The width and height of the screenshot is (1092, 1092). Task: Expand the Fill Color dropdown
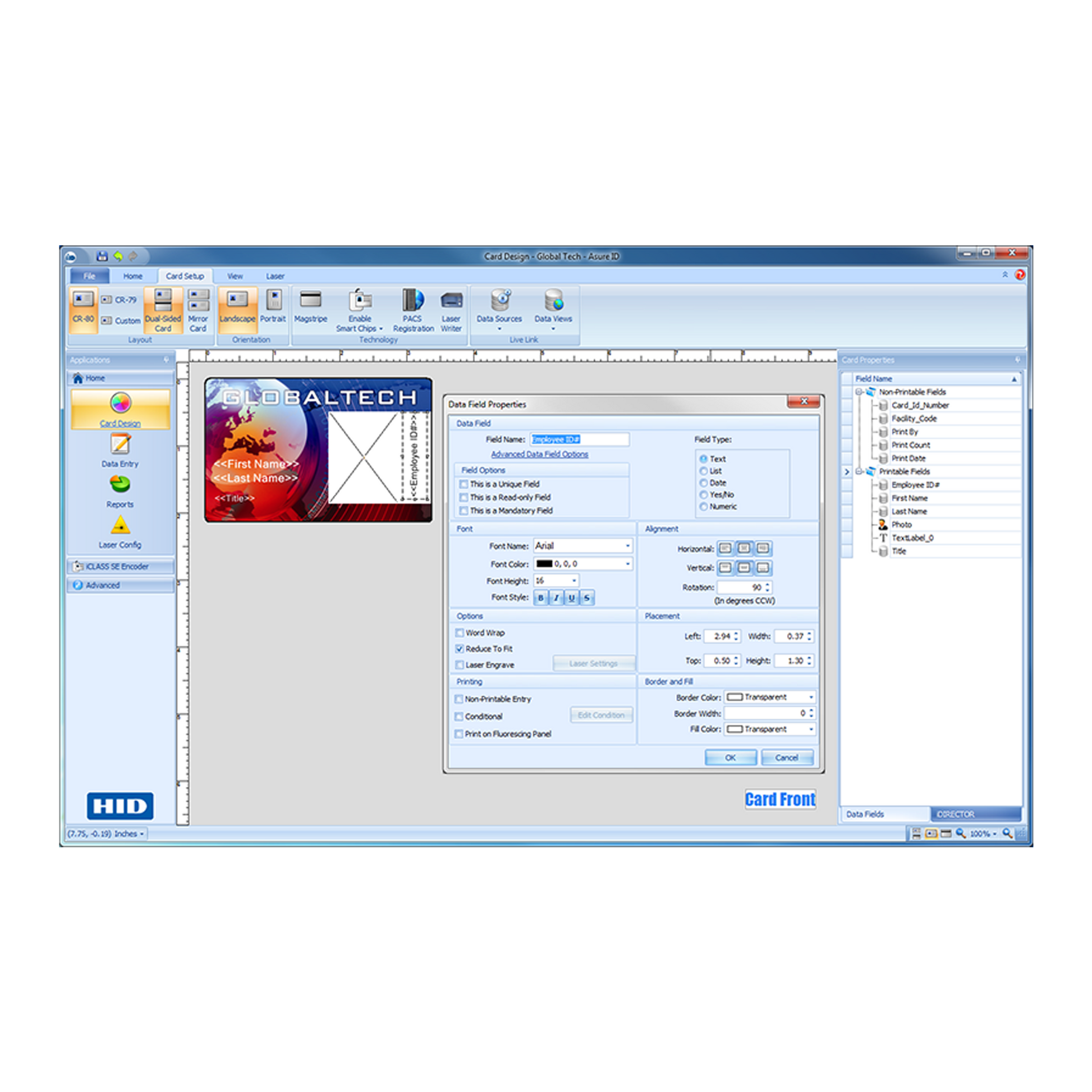click(811, 729)
